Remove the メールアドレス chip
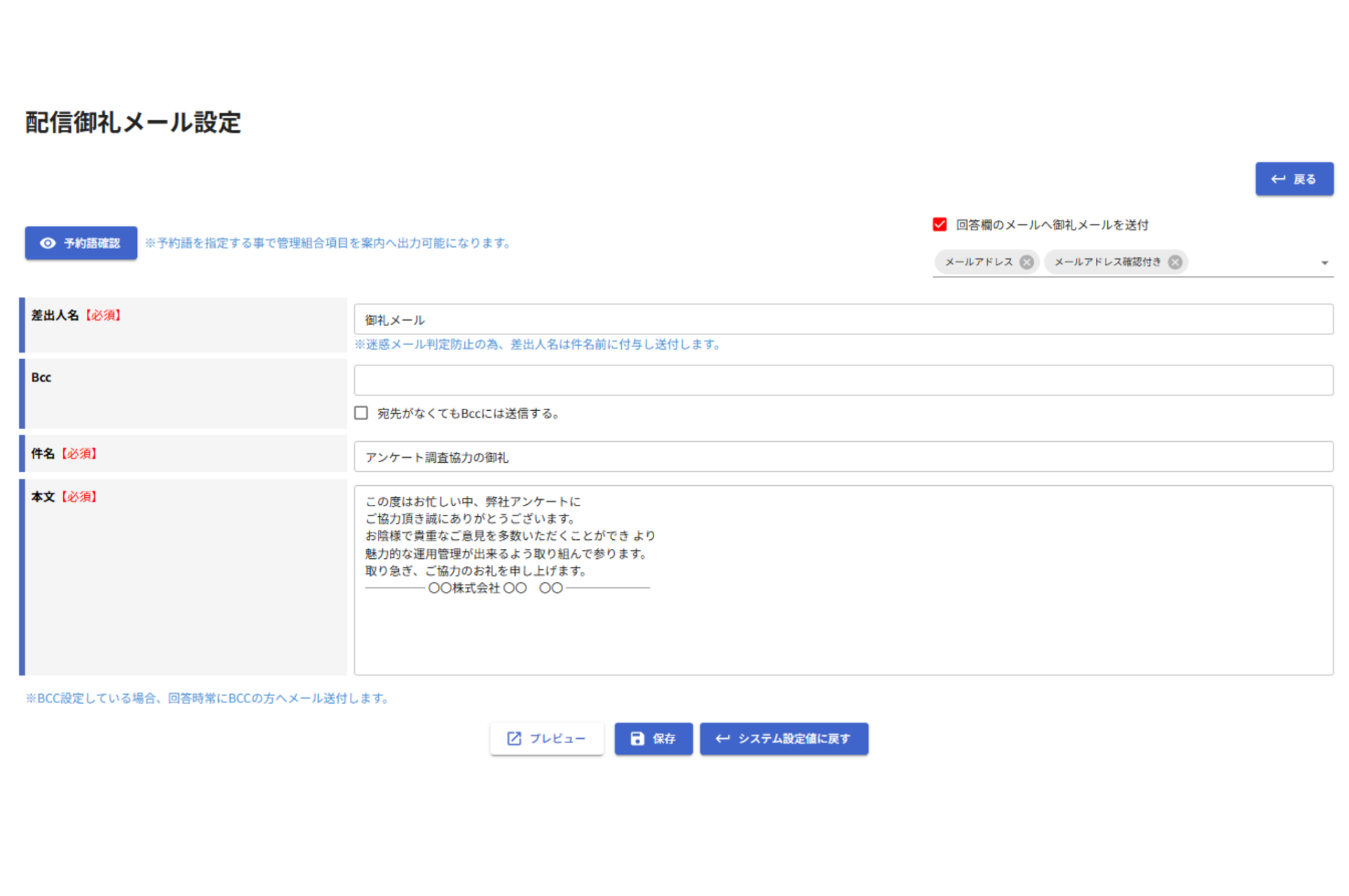 (1026, 262)
